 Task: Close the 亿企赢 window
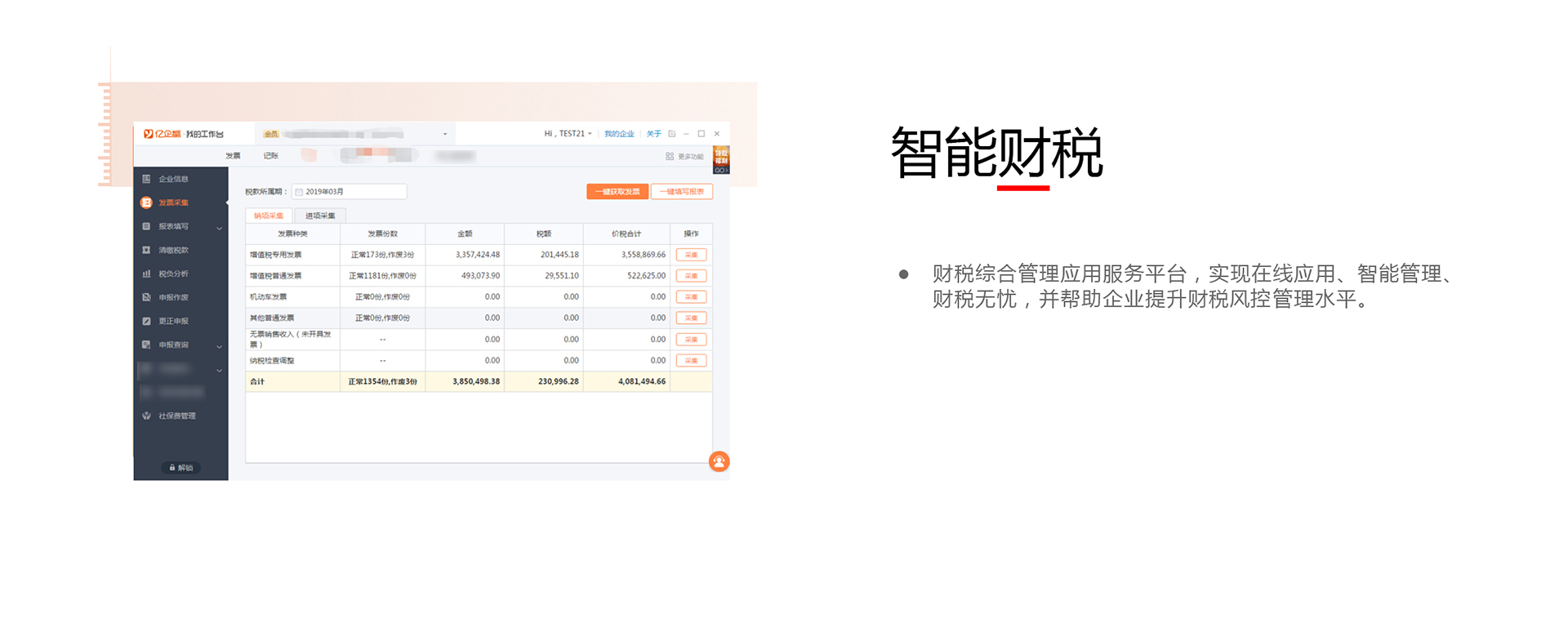click(x=717, y=134)
